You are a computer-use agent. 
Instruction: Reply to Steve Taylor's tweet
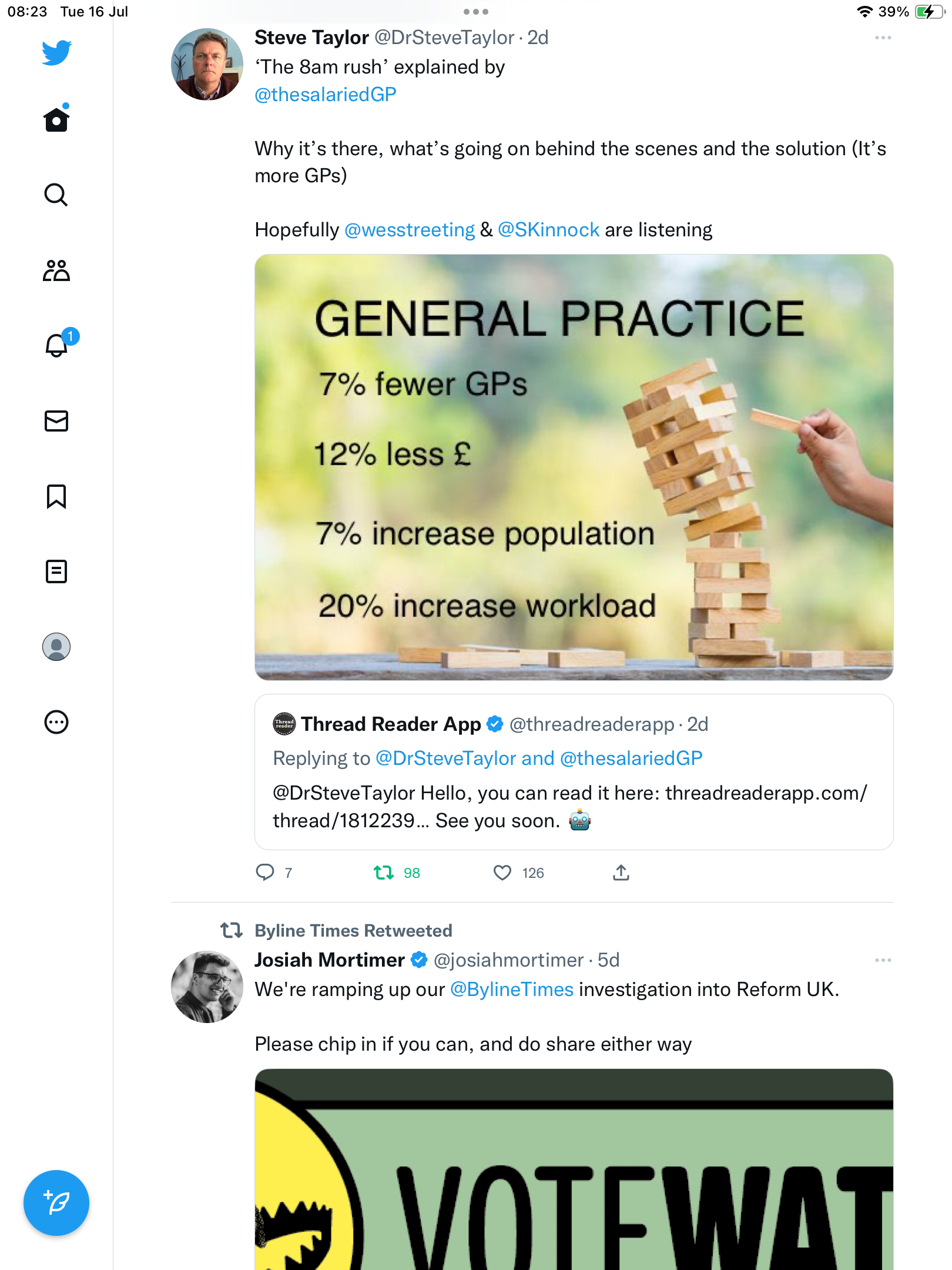pyautogui.click(x=265, y=873)
